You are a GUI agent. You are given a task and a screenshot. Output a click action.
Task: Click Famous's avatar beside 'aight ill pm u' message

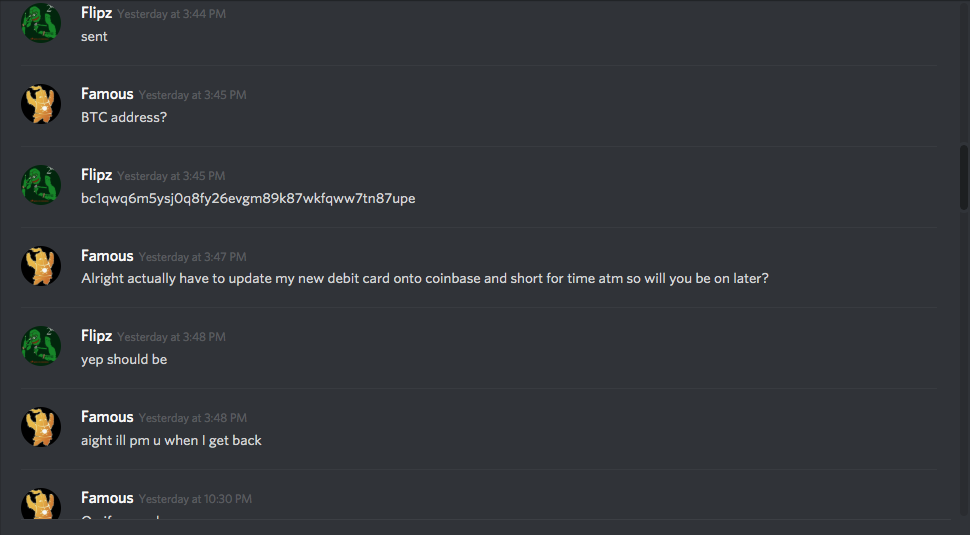(x=41, y=427)
